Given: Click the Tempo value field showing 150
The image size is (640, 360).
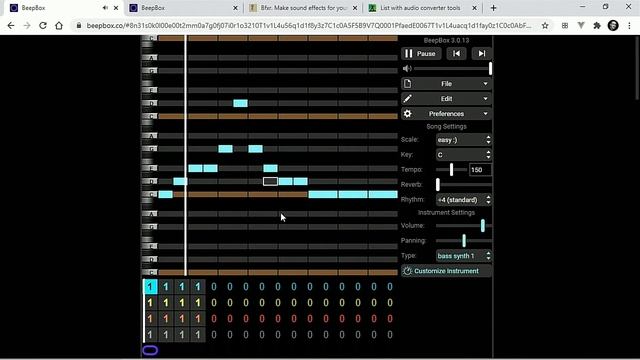Looking at the screenshot, I should coord(480,170).
